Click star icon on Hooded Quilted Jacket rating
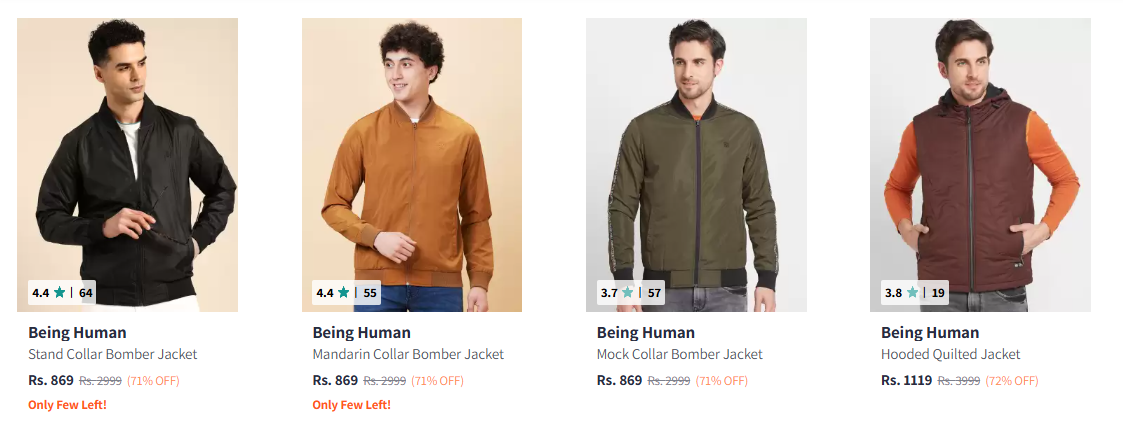Image resolution: width=1123 pixels, height=435 pixels. point(912,293)
